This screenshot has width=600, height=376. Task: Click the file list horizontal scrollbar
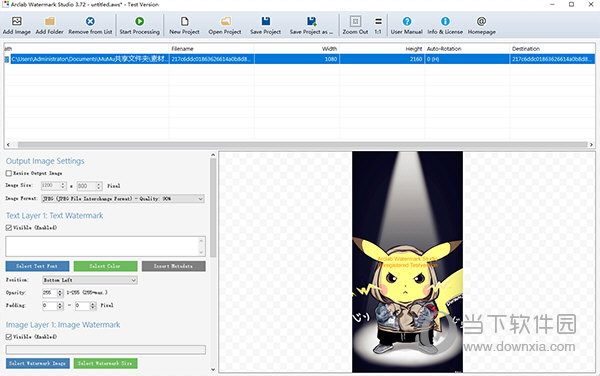302,145
